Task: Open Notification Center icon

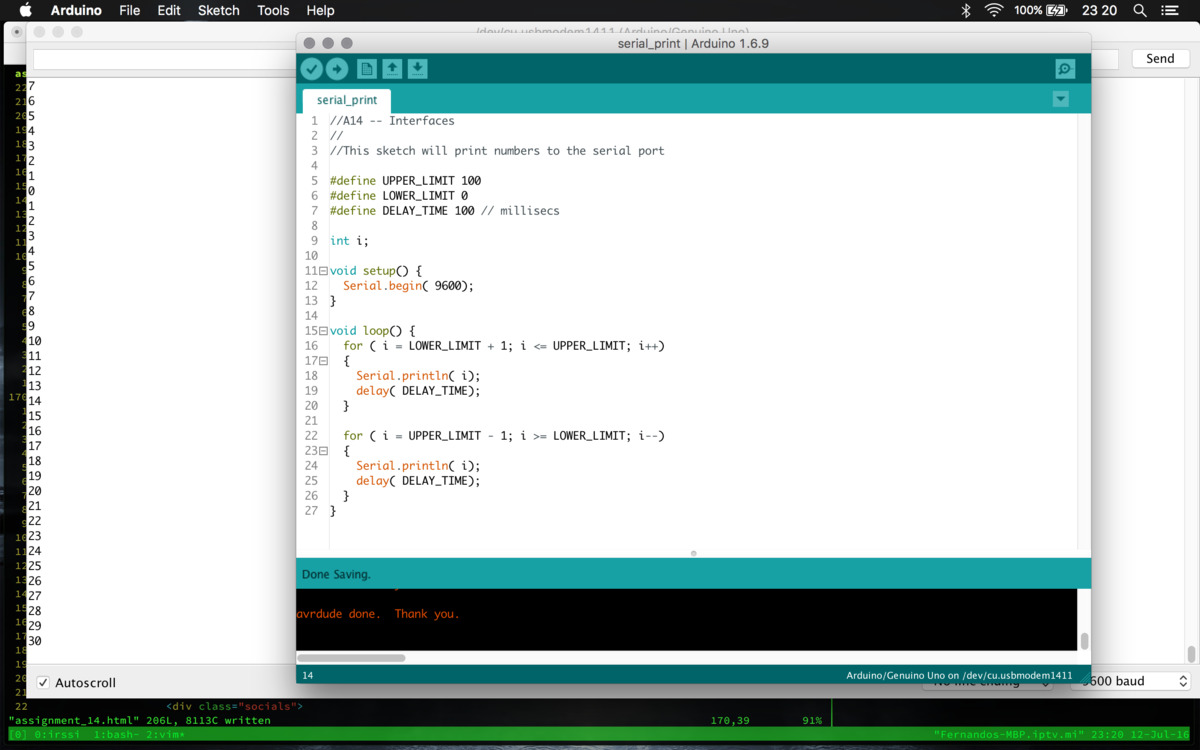Action: pyautogui.click(x=1170, y=10)
